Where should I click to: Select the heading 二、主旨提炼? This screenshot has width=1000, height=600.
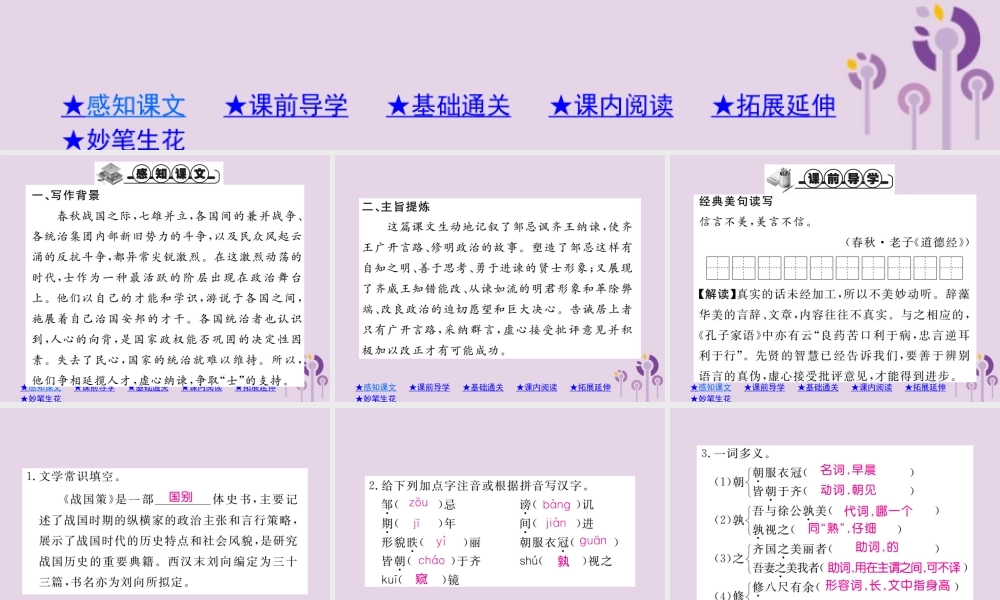click(x=396, y=207)
